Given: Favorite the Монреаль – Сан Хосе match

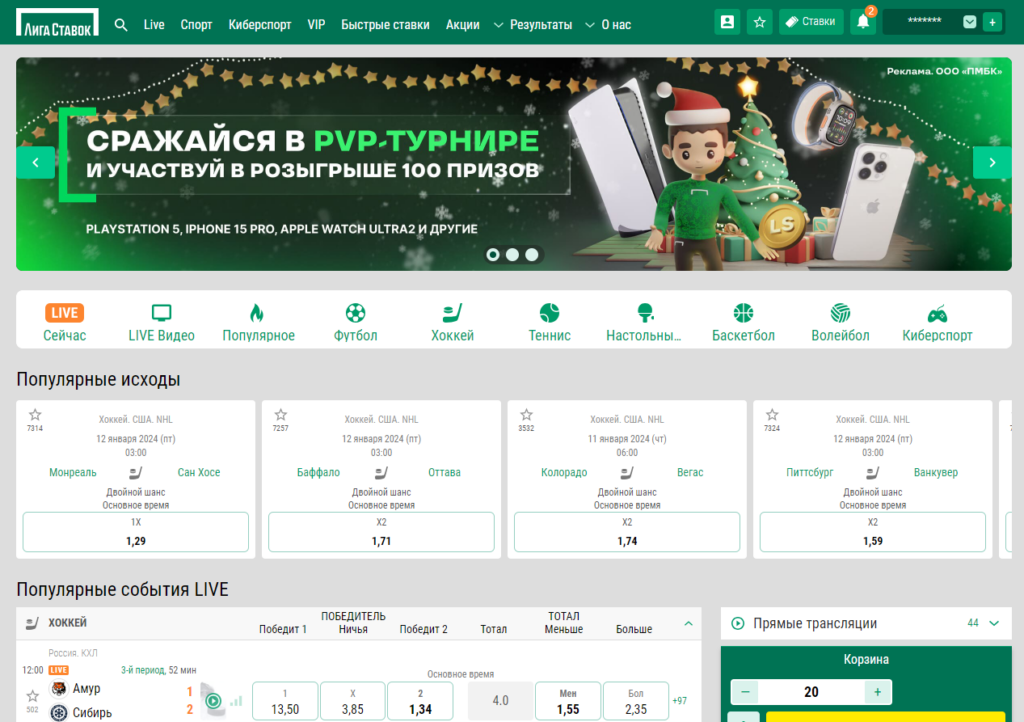Looking at the screenshot, I should 35,415.
